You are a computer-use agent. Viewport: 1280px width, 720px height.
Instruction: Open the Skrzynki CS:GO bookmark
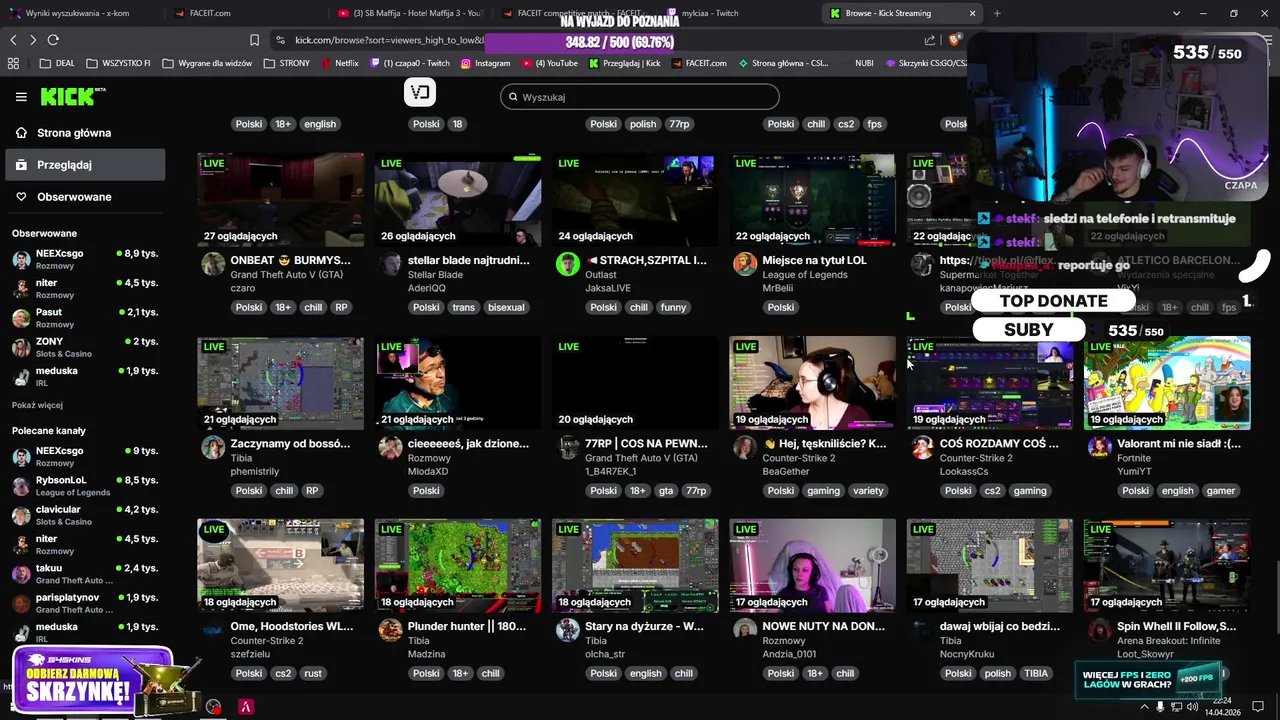coord(926,63)
